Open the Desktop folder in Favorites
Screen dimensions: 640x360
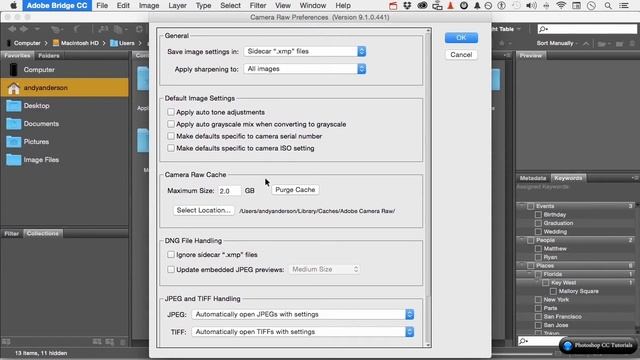pos(13,106)
